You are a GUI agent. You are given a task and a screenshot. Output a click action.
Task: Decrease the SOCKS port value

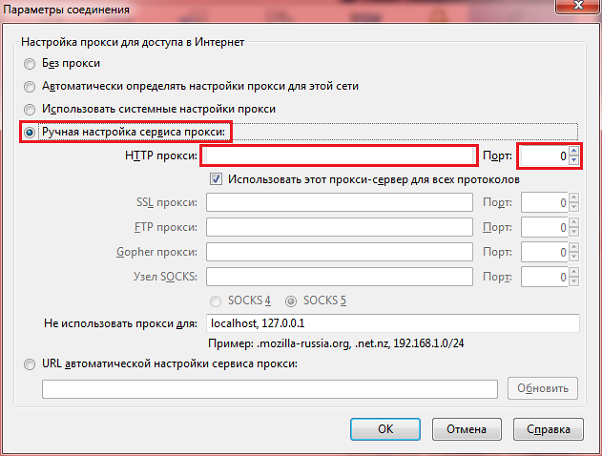(574, 281)
